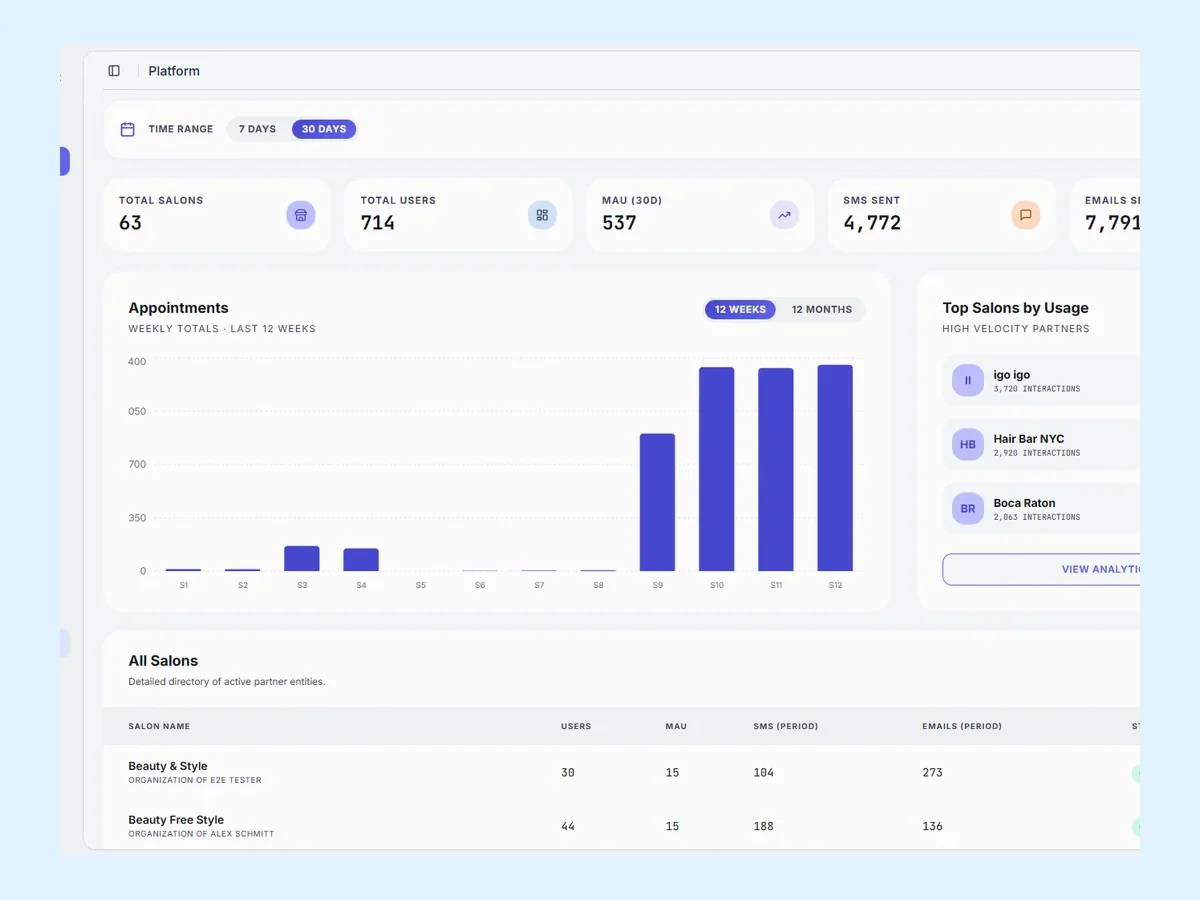Click the S5 axis label

coord(420,585)
